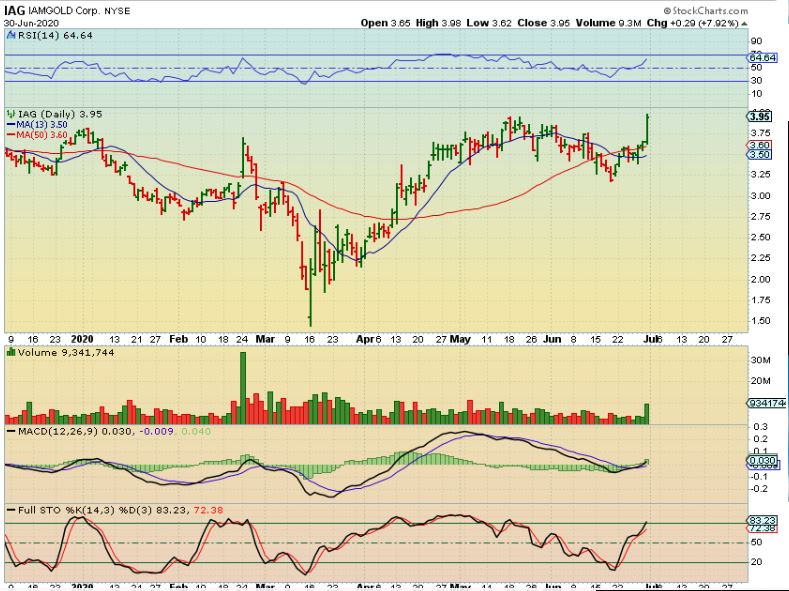This screenshot has width=789, height=591.
Task: Click the 3.95 current price tag
Action: (x=758, y=115)
